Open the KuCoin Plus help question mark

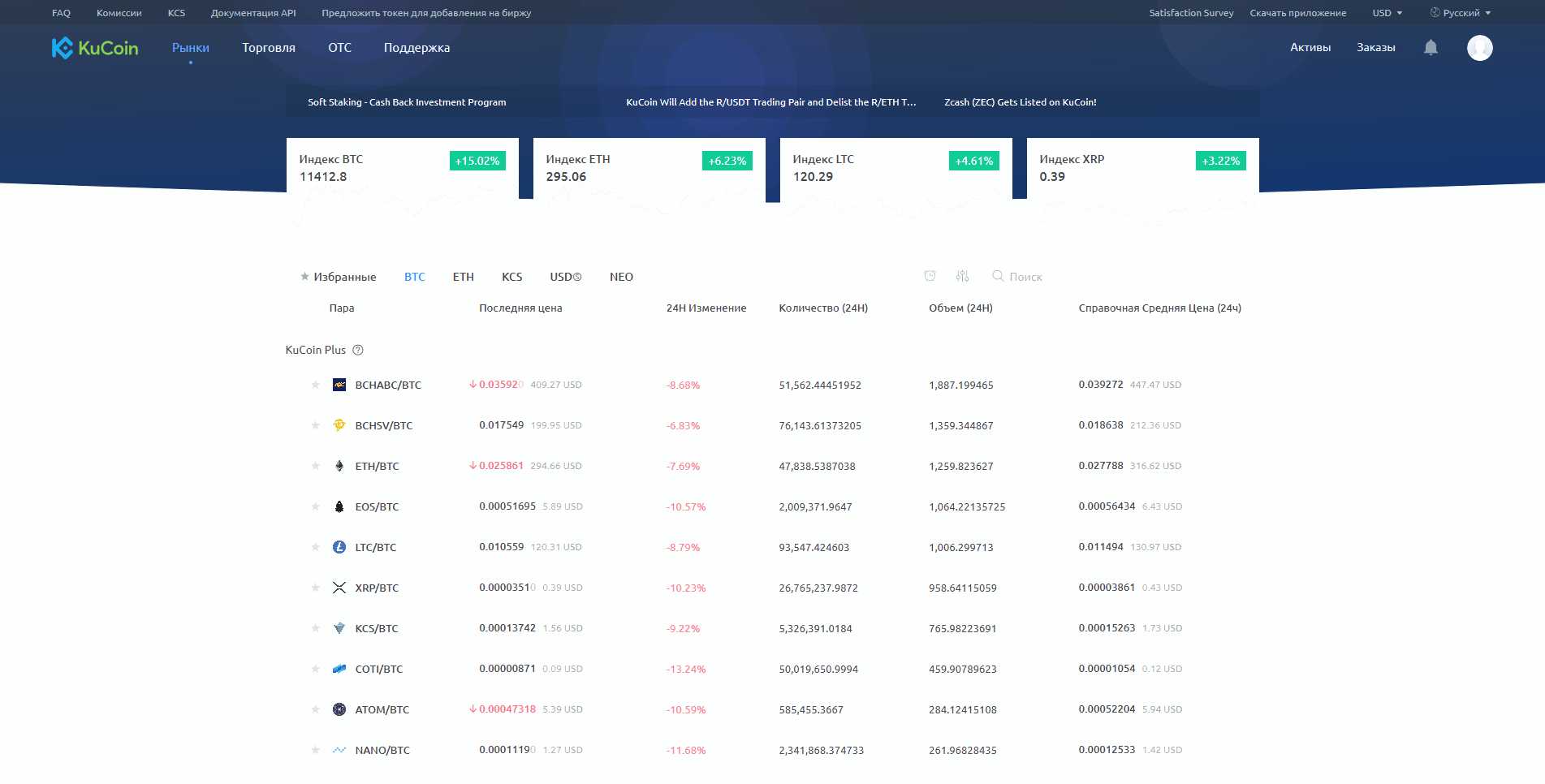click(358, 350)
